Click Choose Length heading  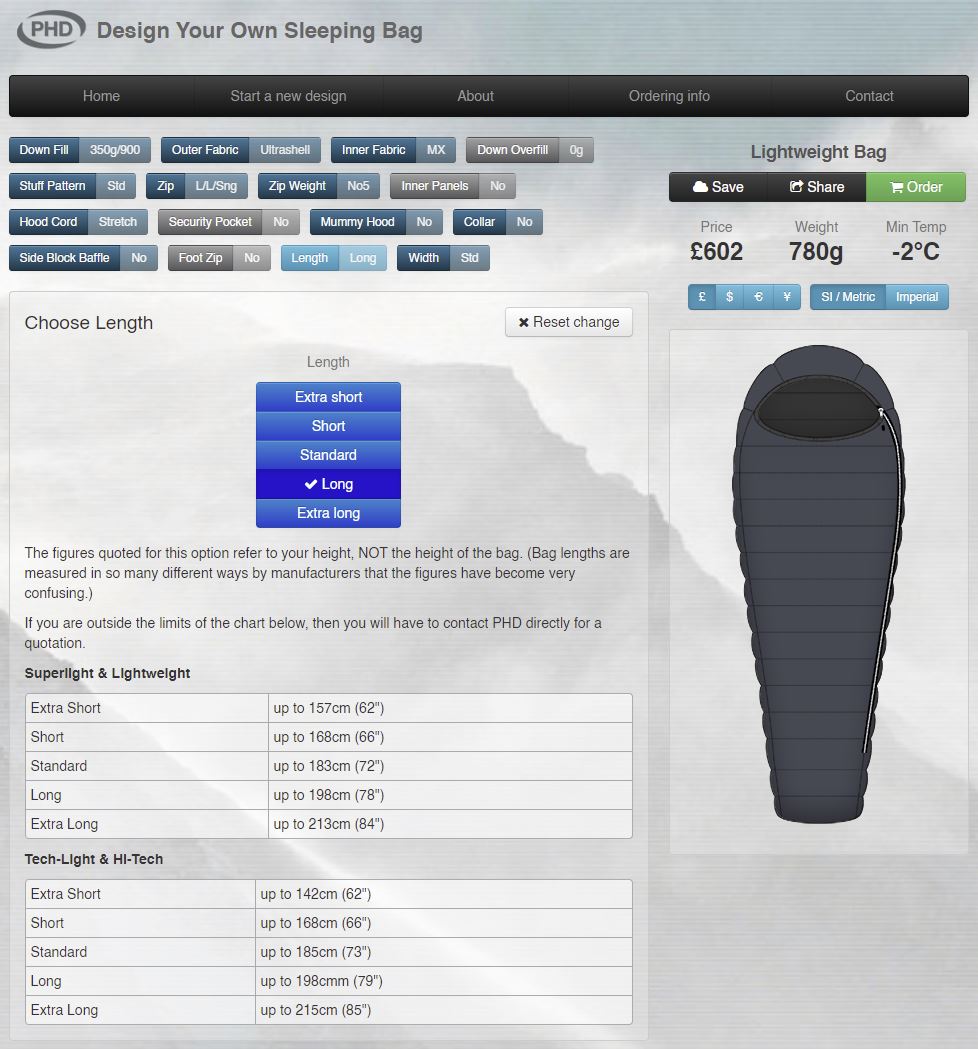(89, 322)
